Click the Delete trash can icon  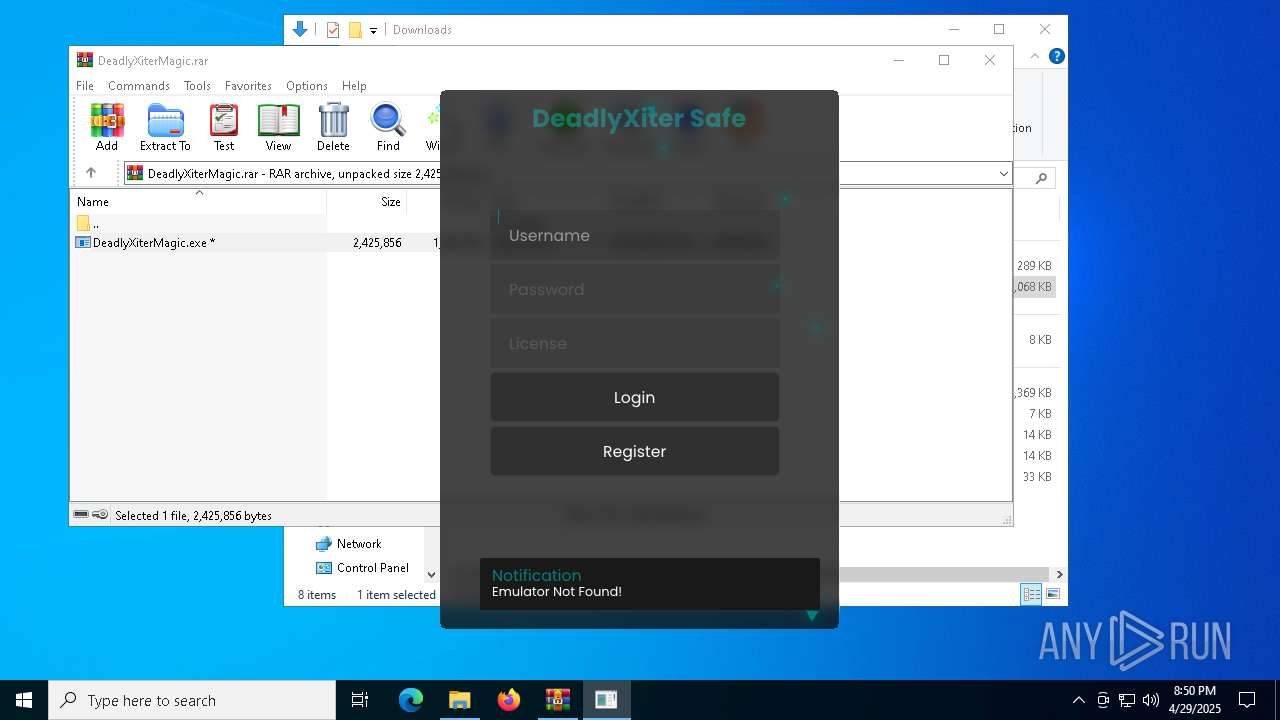[333, 128]
